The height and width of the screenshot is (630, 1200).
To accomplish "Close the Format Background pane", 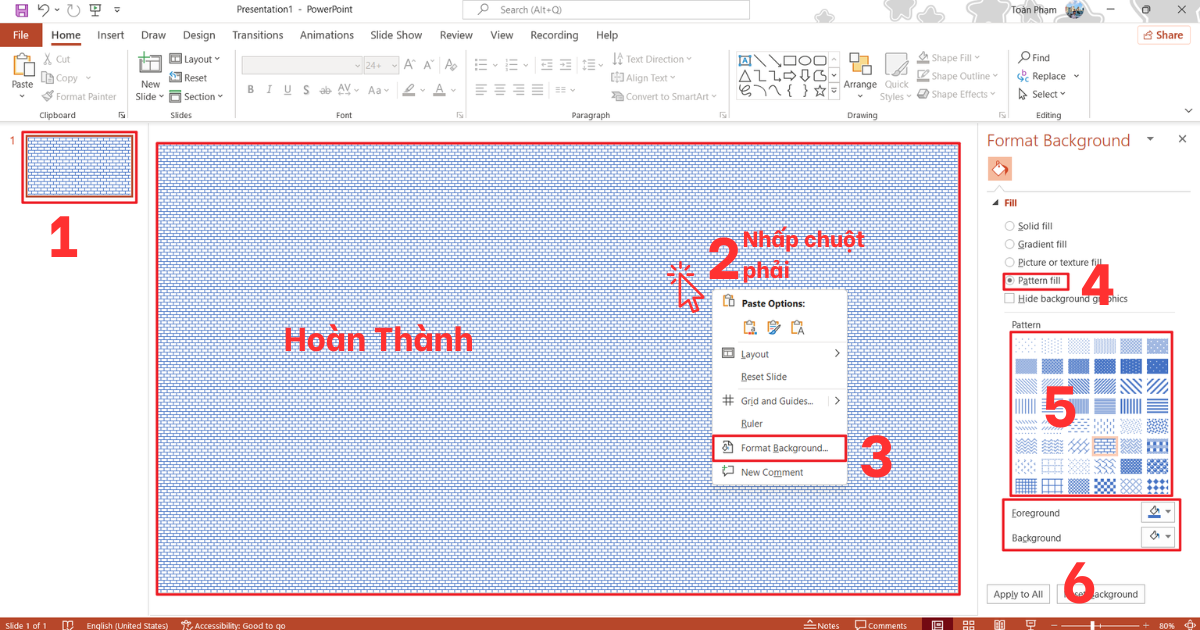I will coord(1183,139).
